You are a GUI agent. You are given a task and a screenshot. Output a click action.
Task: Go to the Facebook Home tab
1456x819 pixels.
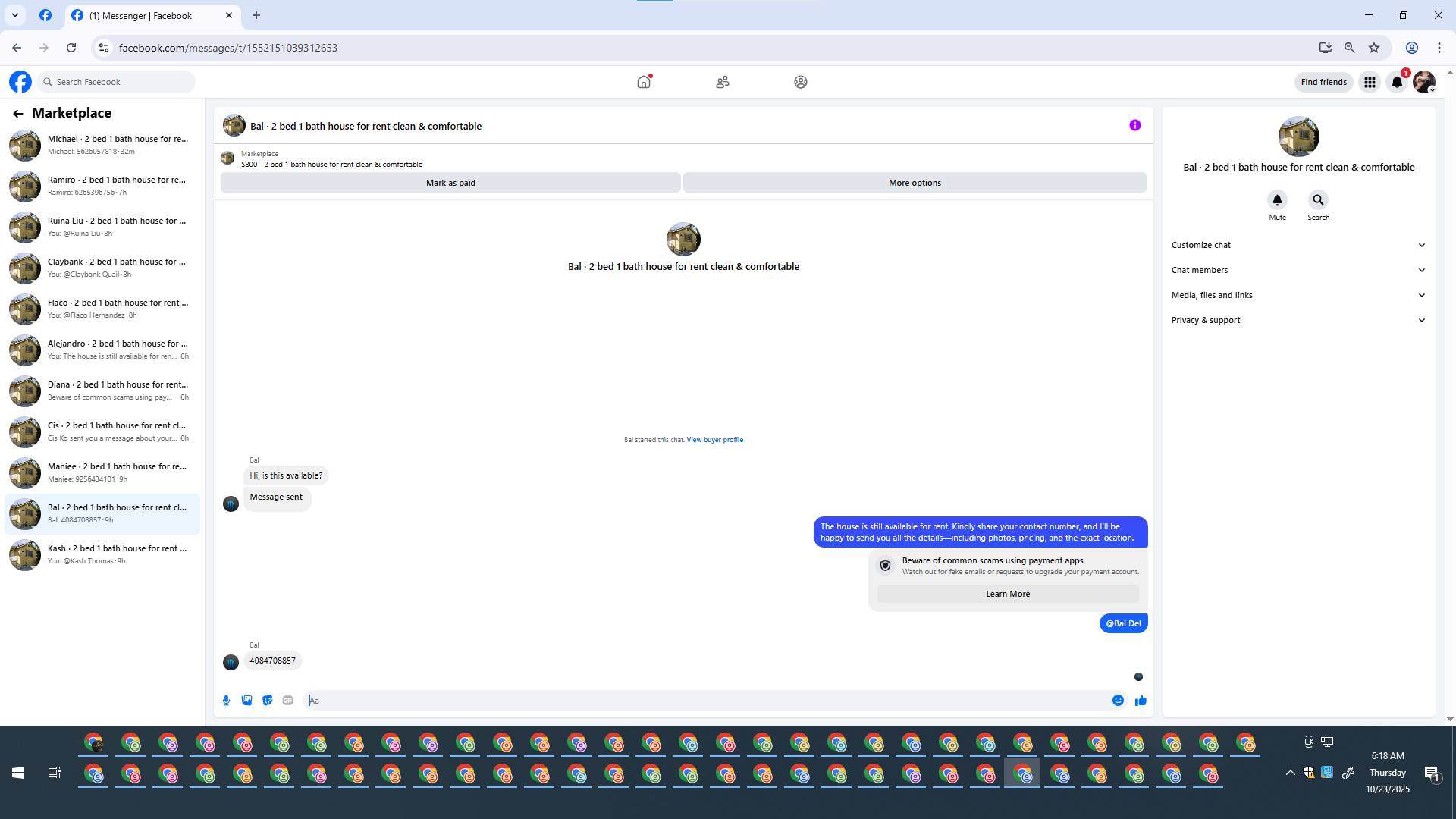[x=644, y=82]
